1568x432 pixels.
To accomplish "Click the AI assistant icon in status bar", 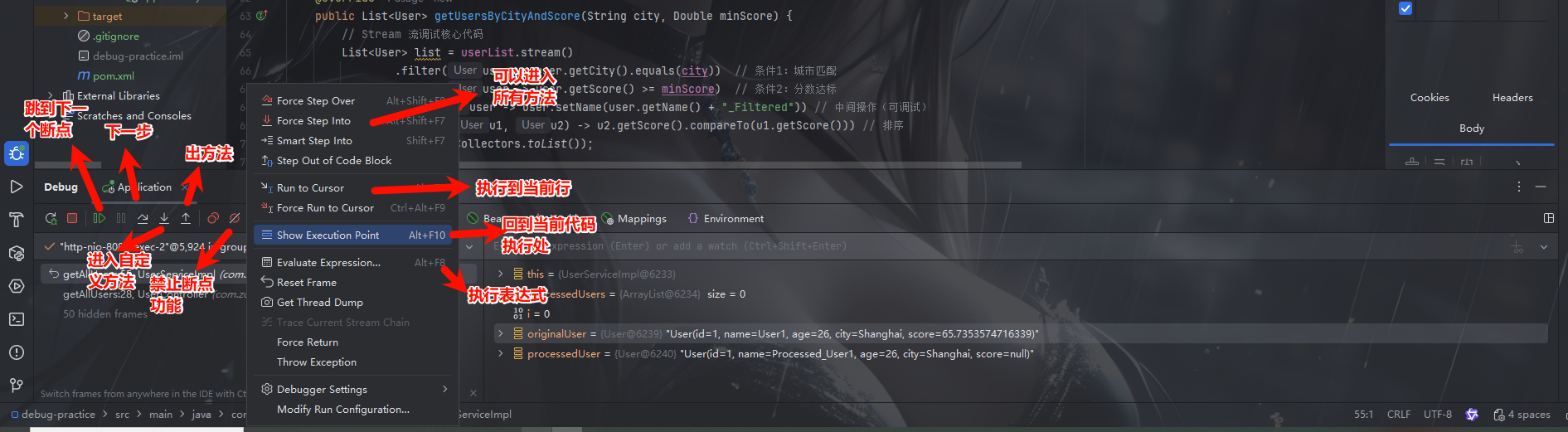I will coord(1472,415).
